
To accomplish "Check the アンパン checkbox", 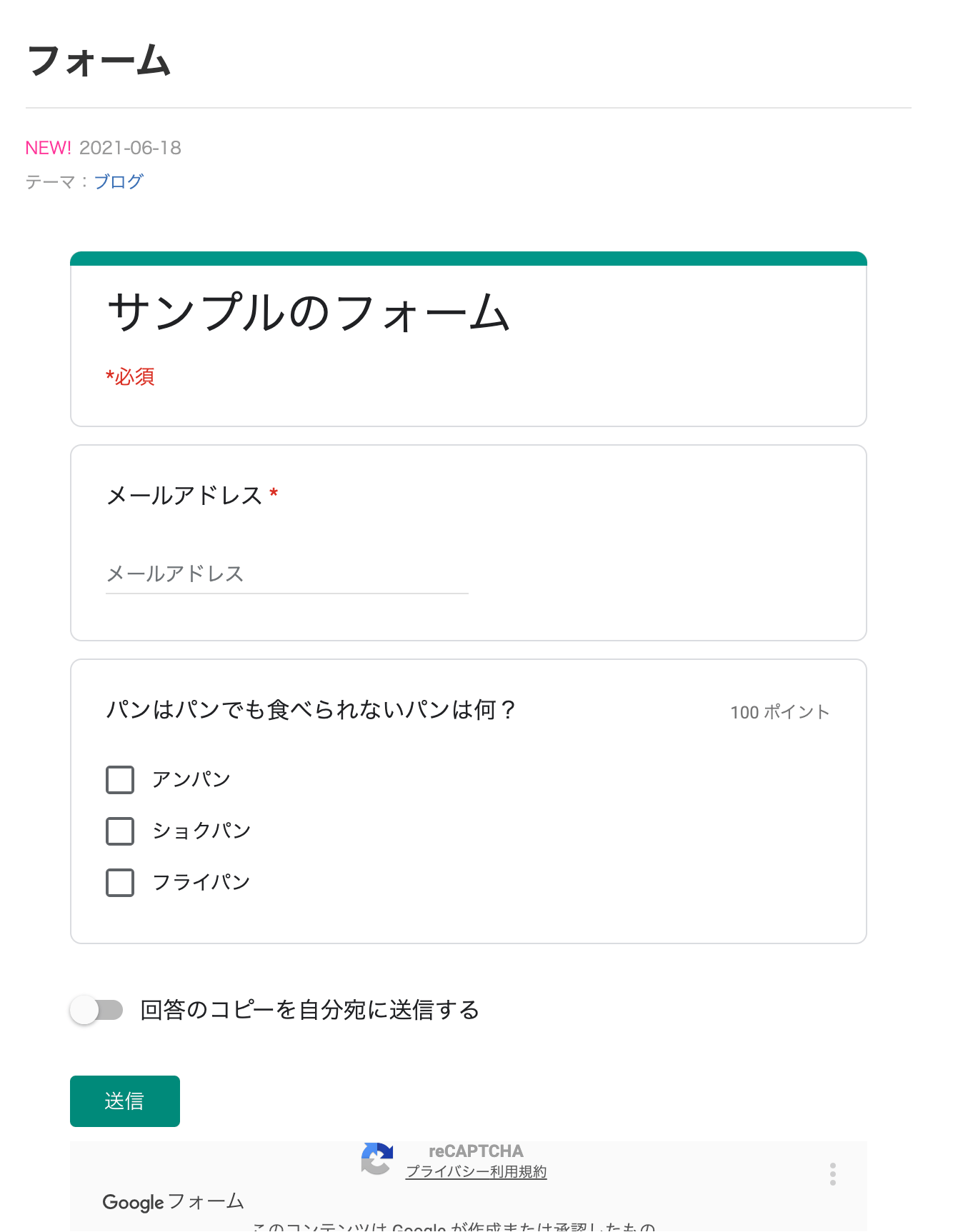I will (119, 780).
